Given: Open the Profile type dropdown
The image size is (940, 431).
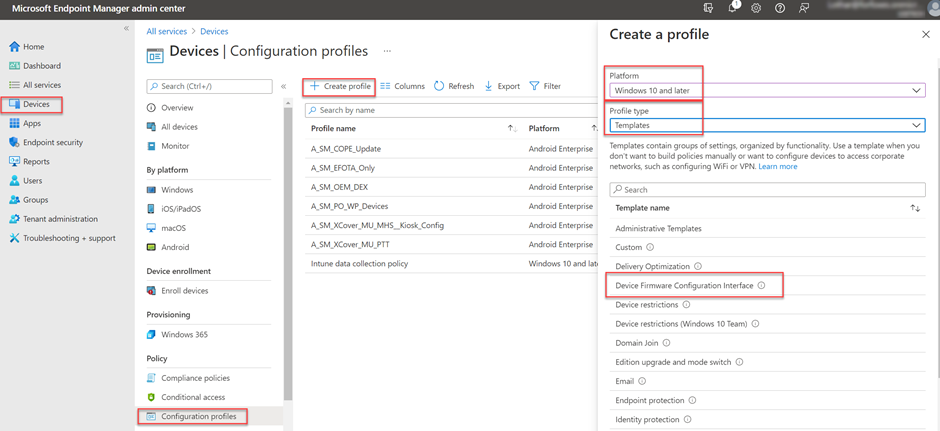Looking at the screenshot, I should point(767,125).
